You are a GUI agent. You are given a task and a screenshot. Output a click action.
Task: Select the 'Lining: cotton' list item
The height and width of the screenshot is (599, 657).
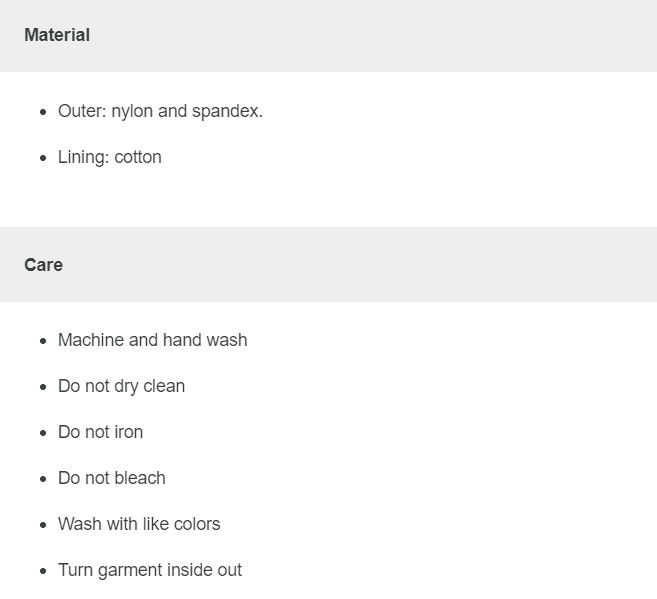110,157
